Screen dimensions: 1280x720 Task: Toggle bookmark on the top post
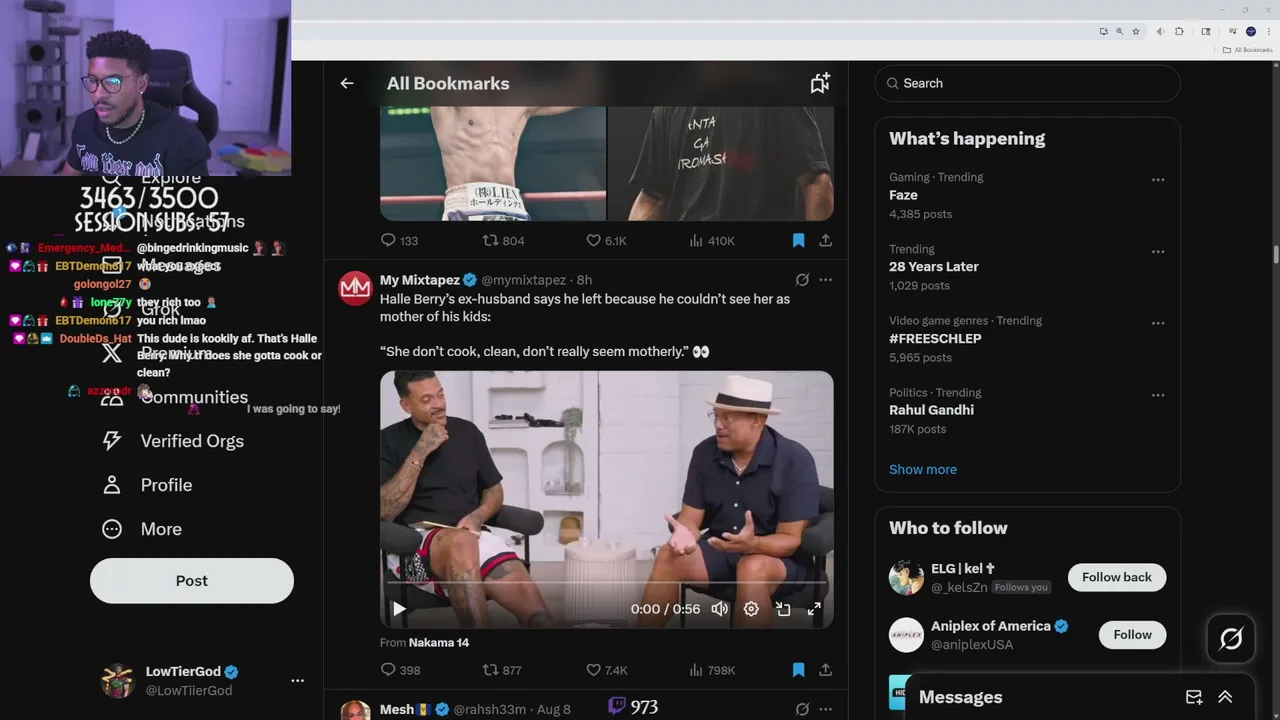(798, 240)
